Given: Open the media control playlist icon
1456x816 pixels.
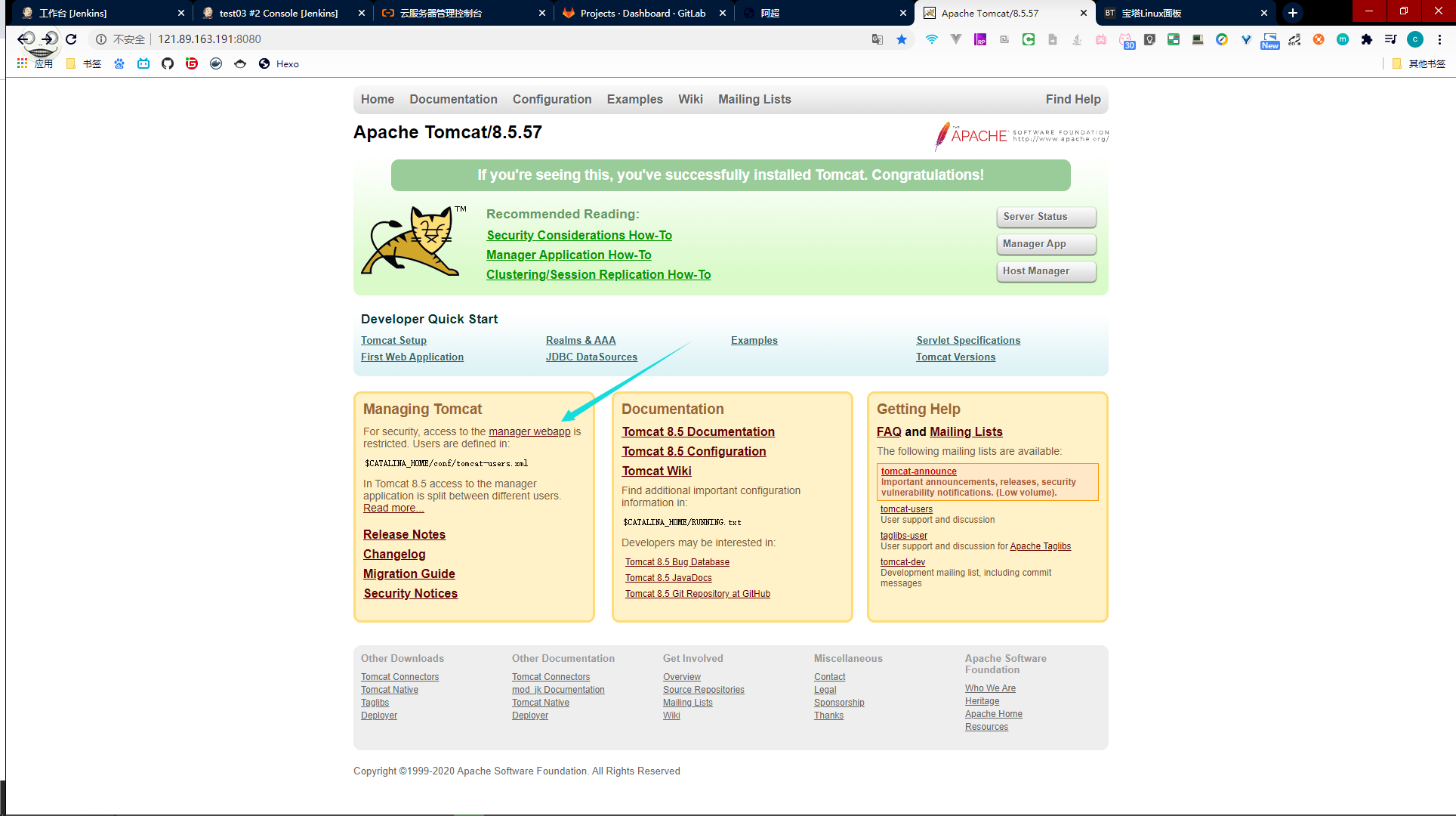Looking at the screenshot, I should click(1390, 39).
